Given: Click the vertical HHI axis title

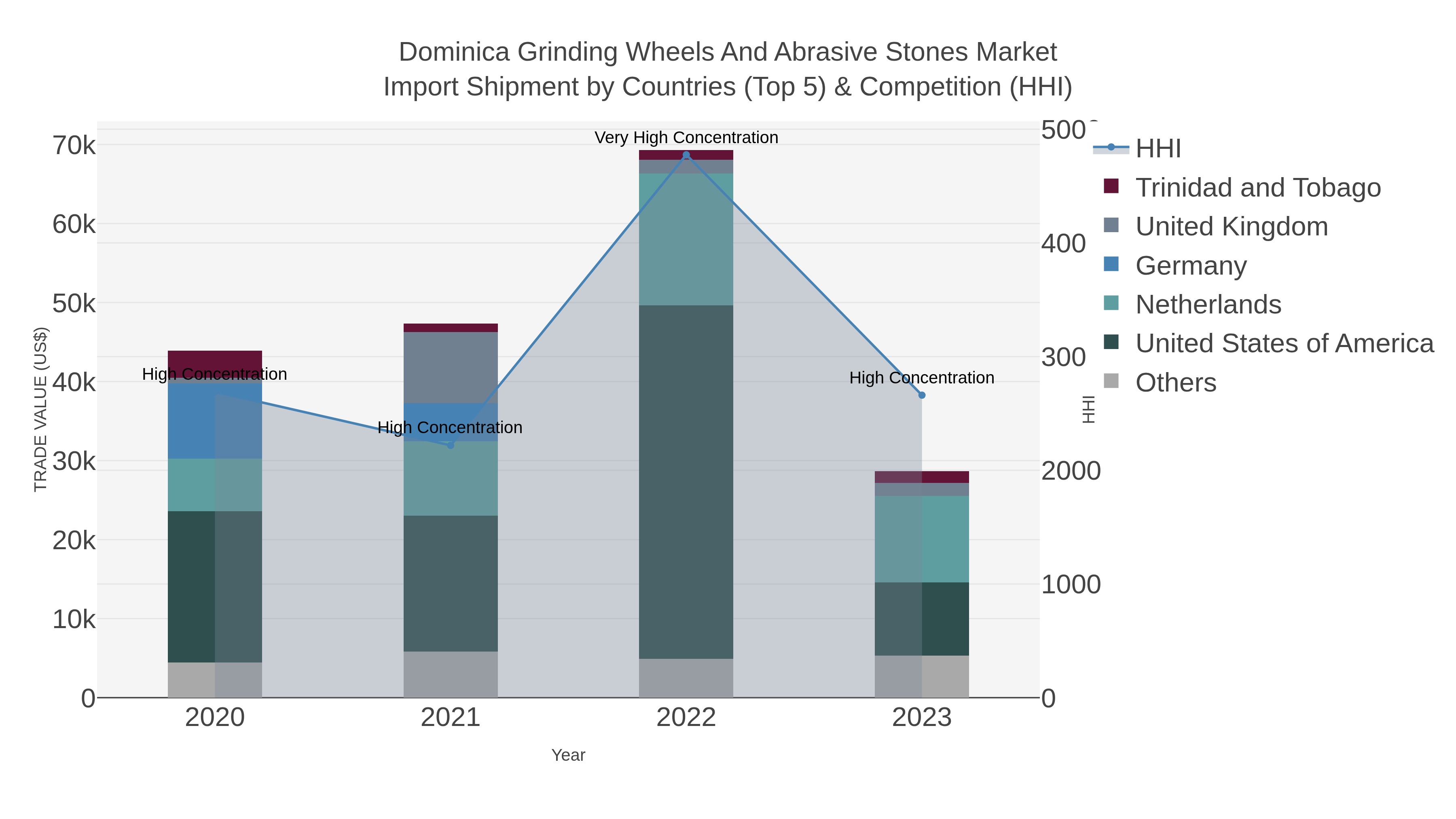Looking at the screenshot, I should [1089, 409].
